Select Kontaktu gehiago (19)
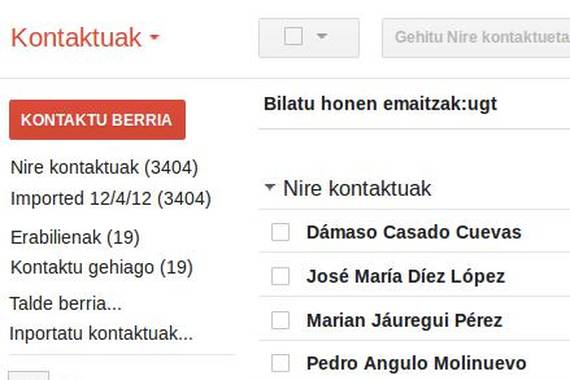This screenshot has width=570, height=380. point(102,267)
